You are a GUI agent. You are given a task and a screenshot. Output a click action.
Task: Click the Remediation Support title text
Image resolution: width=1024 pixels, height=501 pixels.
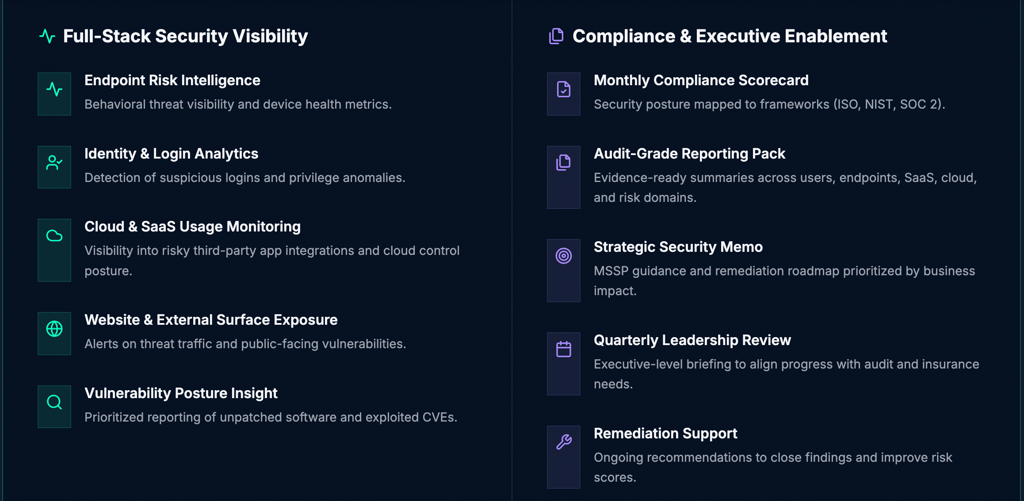pyautogui.click(x=665, y=433)
